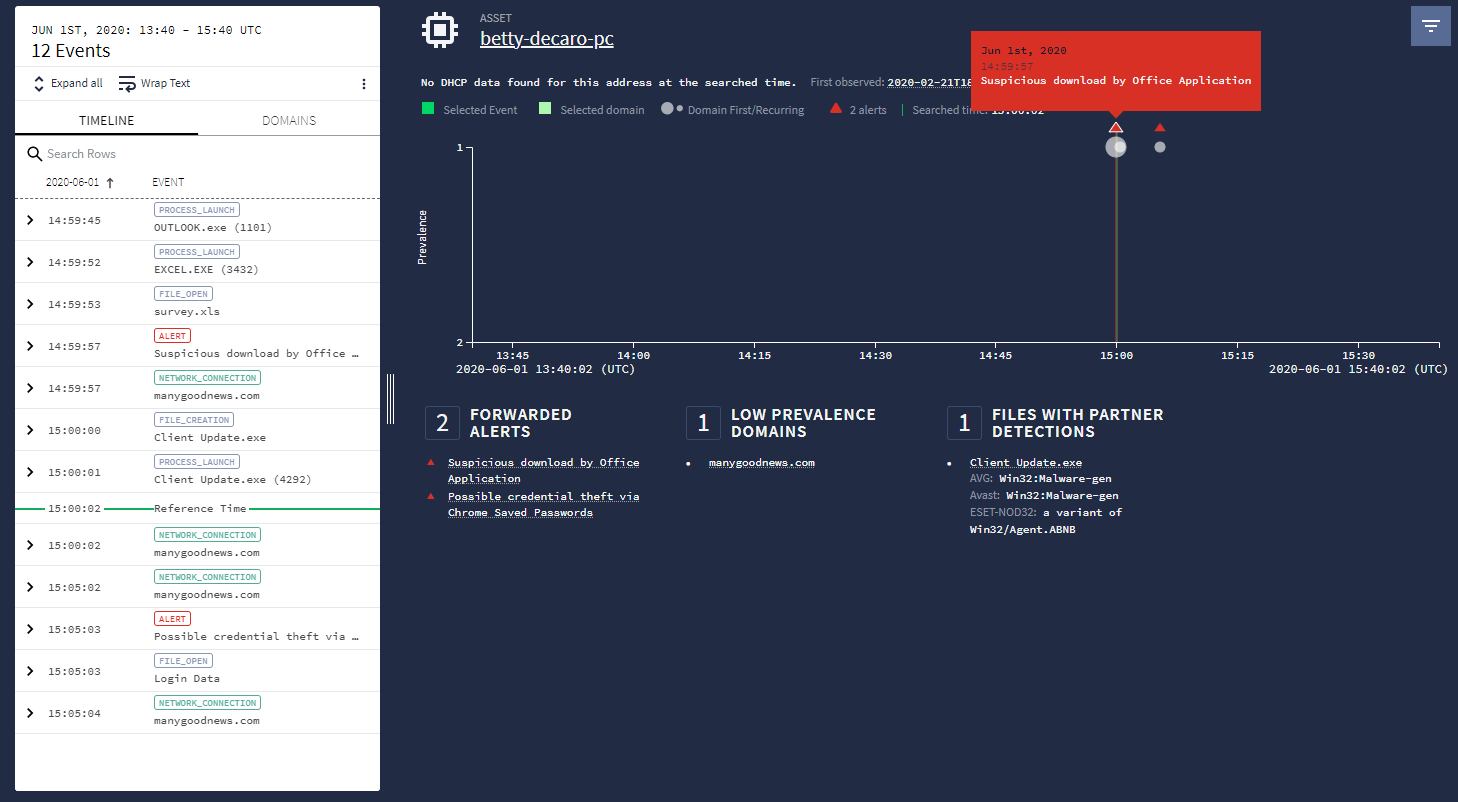This screenshot has height=802, width=1458.
Task: Click the ALERT badge on the 14:59:57 row
Action: click(x=171, y=335)
